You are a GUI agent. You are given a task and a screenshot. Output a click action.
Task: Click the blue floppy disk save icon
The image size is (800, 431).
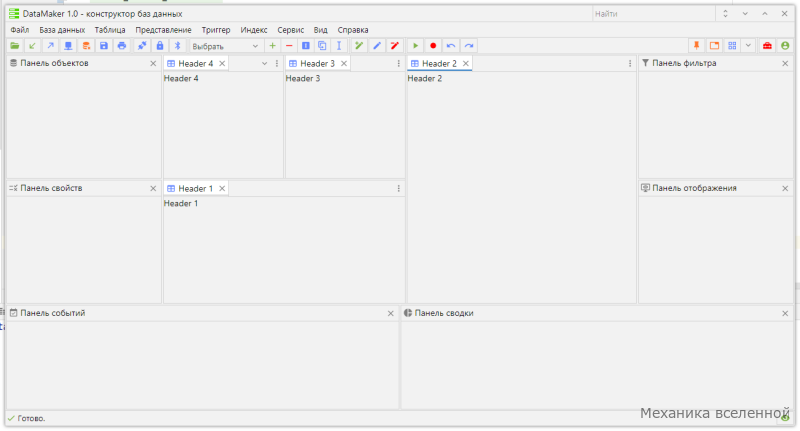tap(104, 46)
